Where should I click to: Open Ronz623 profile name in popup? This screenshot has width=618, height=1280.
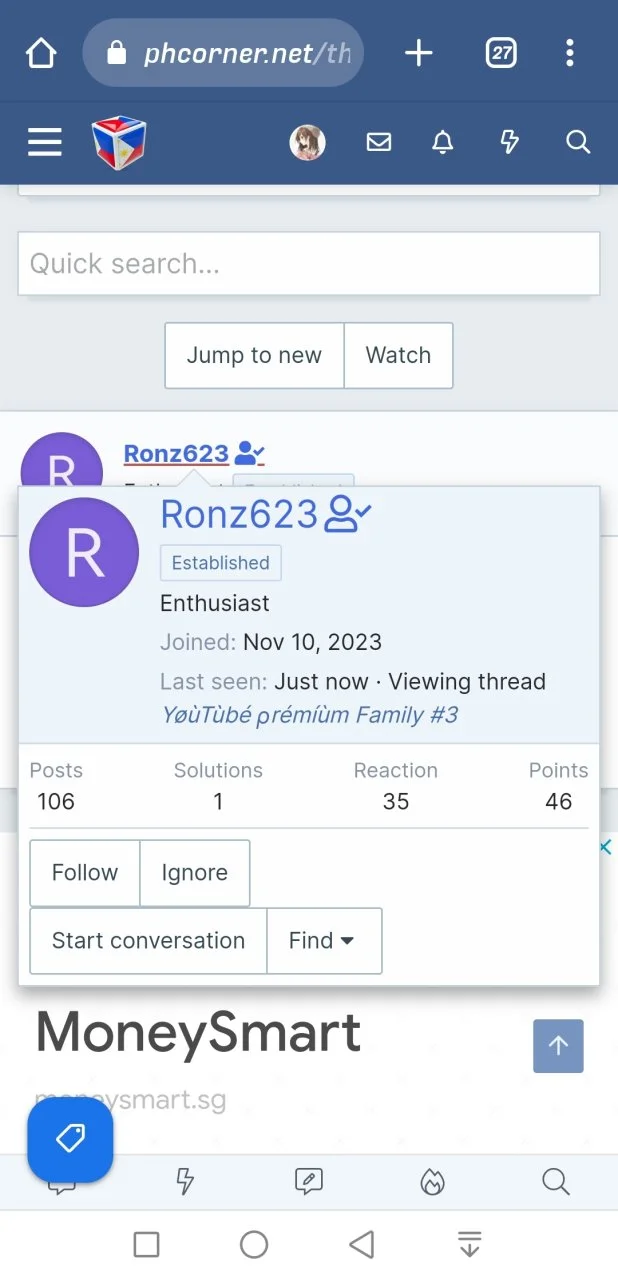point(239,514)
